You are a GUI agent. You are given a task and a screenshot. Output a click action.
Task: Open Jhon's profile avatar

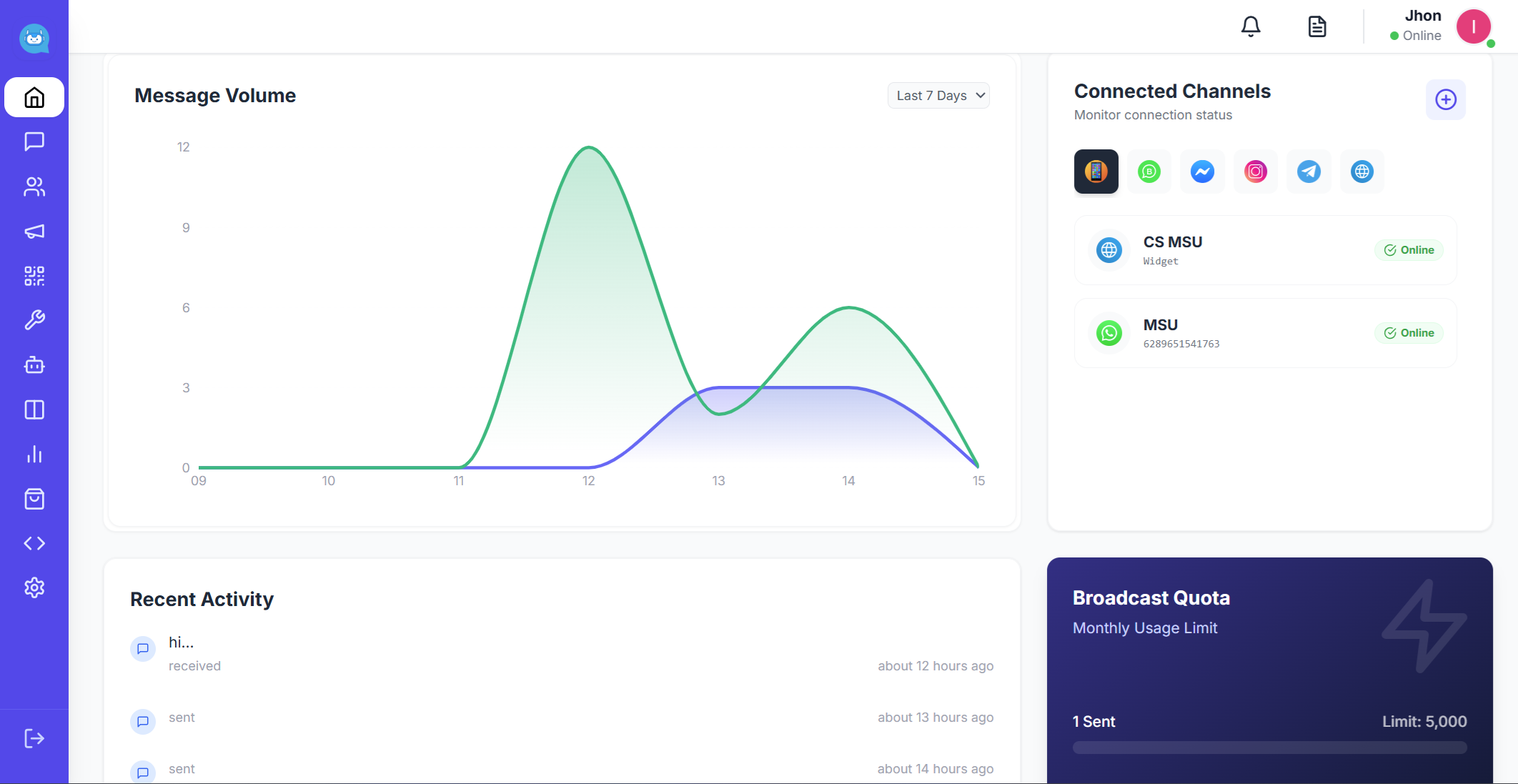[x=1474, y=26]
